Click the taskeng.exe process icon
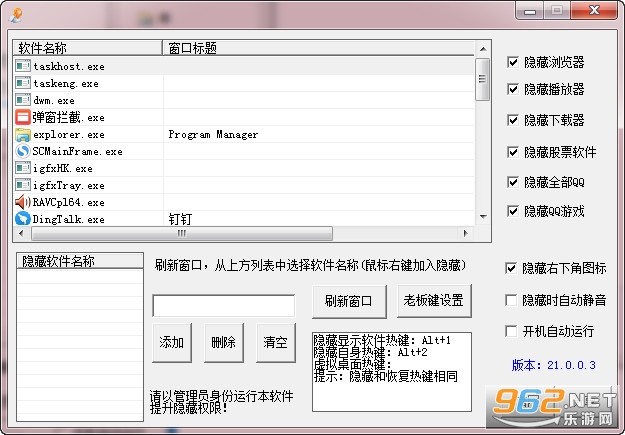 23,83
